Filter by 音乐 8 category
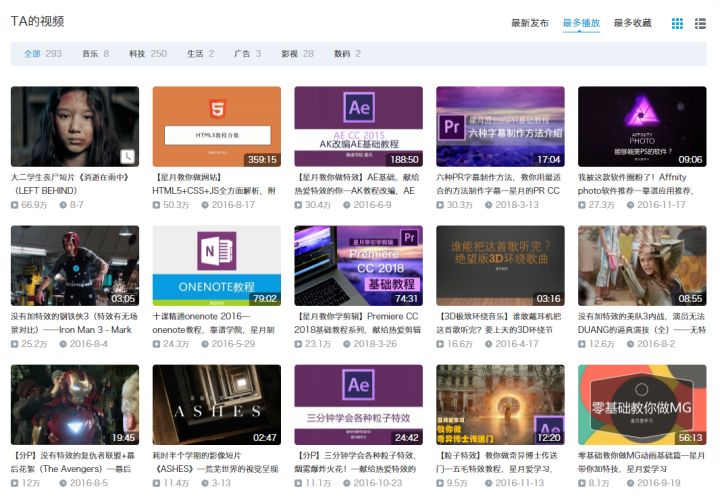Viewport: 720px width, 497px height. pyautogui.click(x=96, y=54)
